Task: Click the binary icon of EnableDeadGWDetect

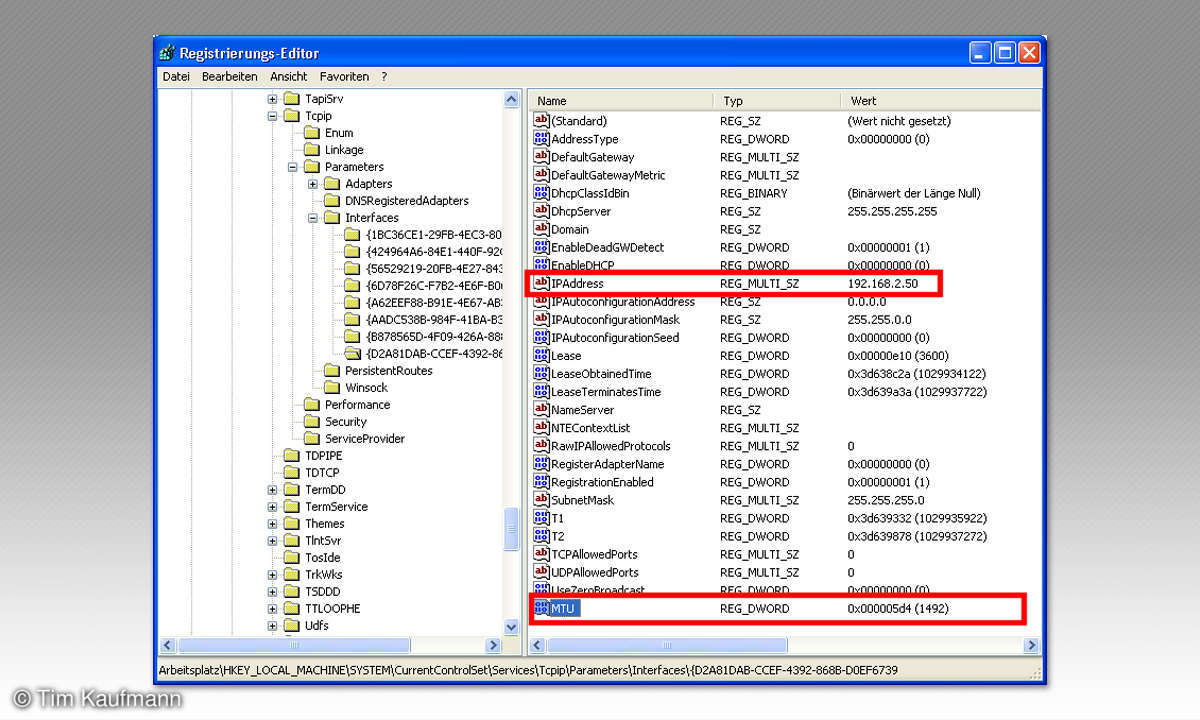Action: (x=542, y=247)
